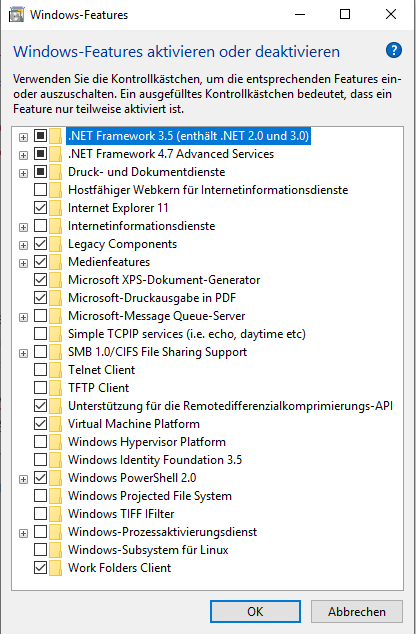This screenshot has height=634, width=416.
Task: Select 'Work Folders Client' label text
Action: pos(119,568)
